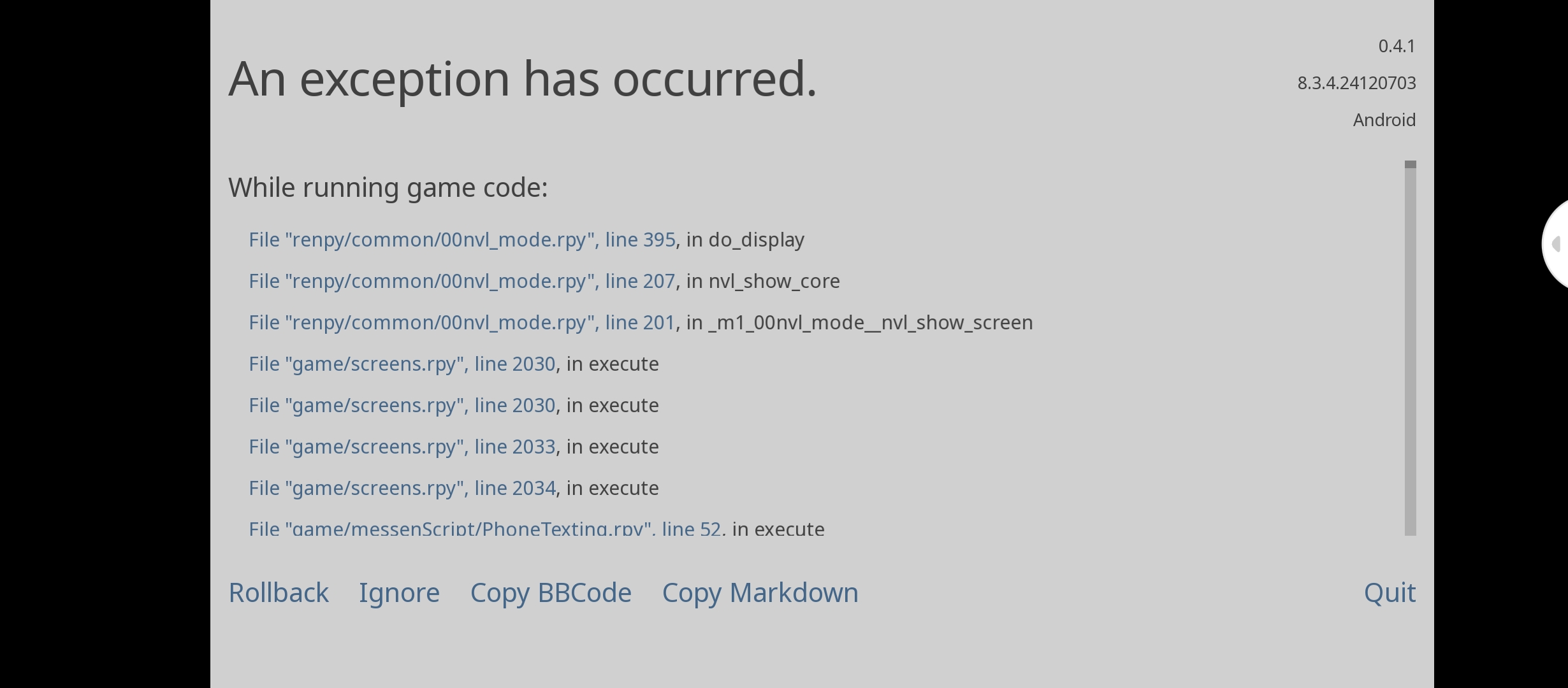Grab the traceback scrollbar thumb
The image size is (1568, 688).
point(1410,165)
